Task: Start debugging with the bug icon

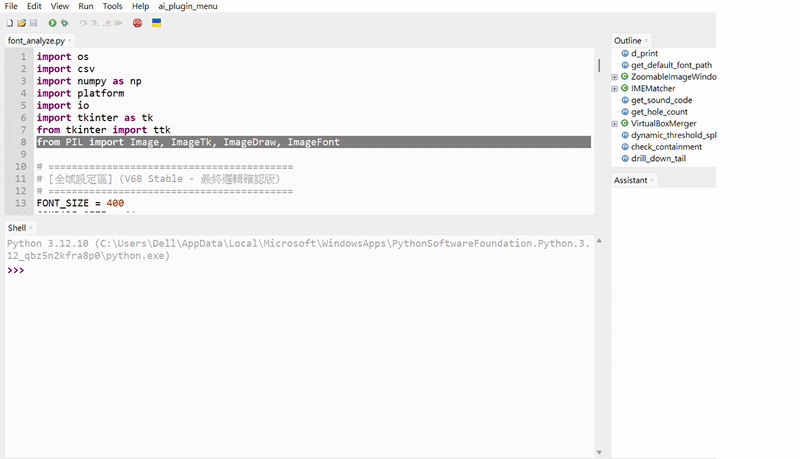Action: [x=64, y=23]
